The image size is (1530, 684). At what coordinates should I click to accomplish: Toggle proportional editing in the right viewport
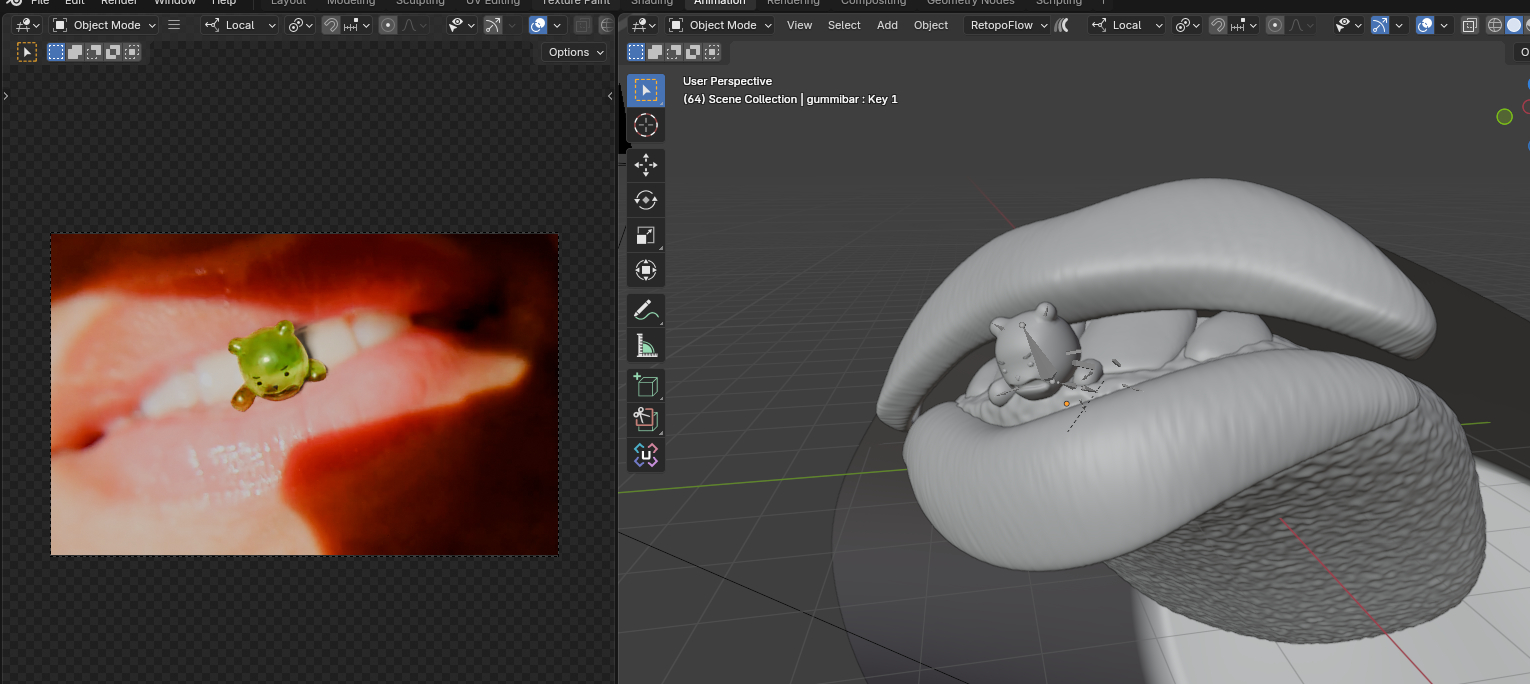(x=1275, y=25)
